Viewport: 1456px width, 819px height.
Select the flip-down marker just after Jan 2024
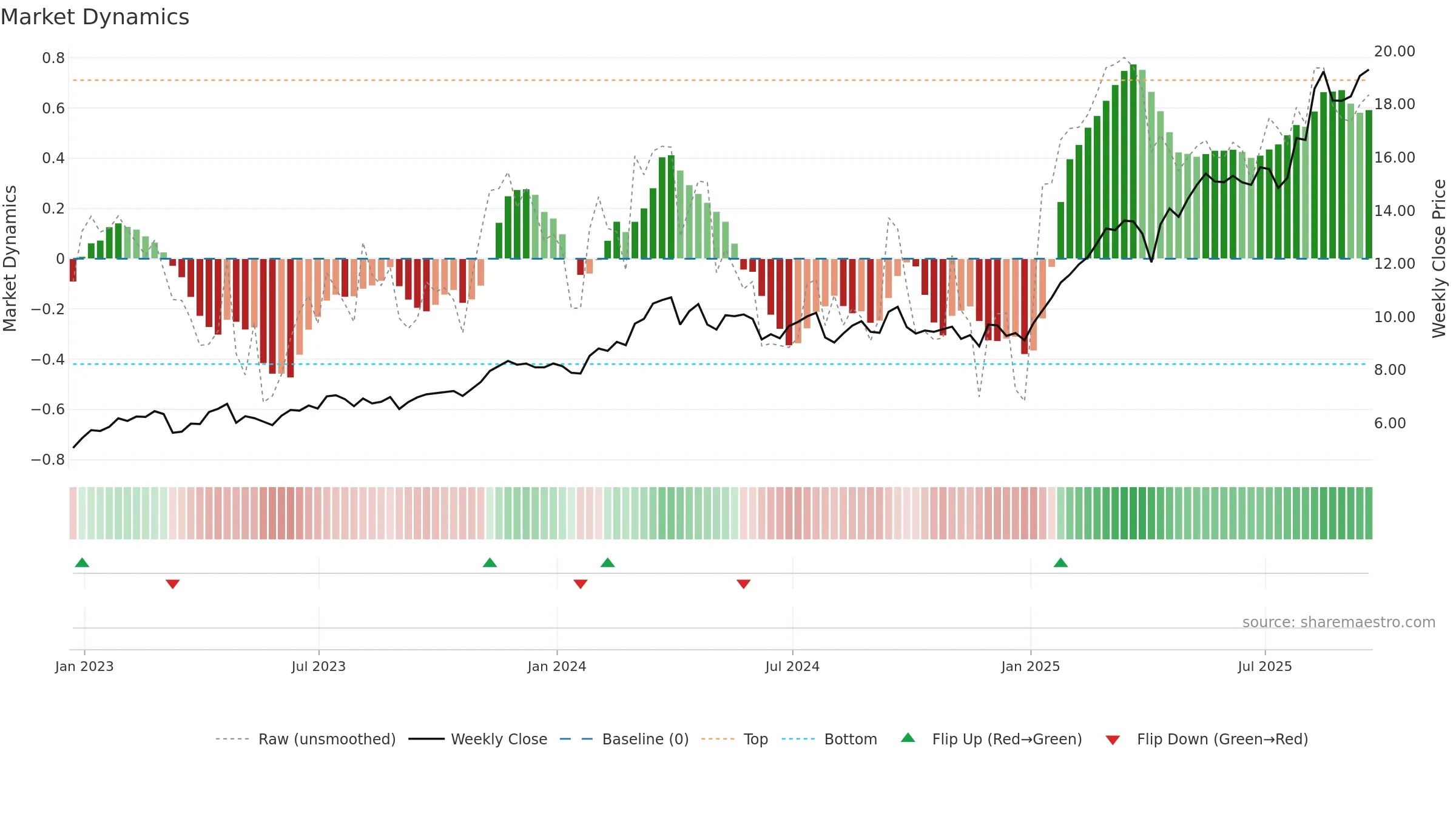[581, 584]
